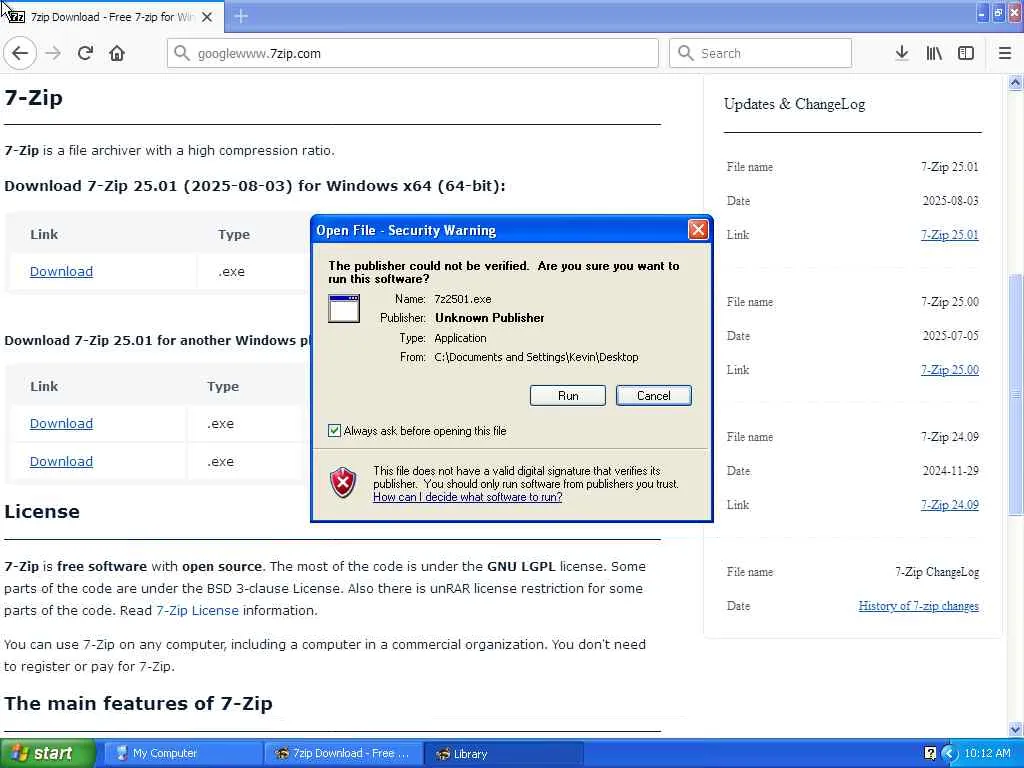Open History of 7-zip changes link
1024x768 pixels.
(x=918, y=606)
